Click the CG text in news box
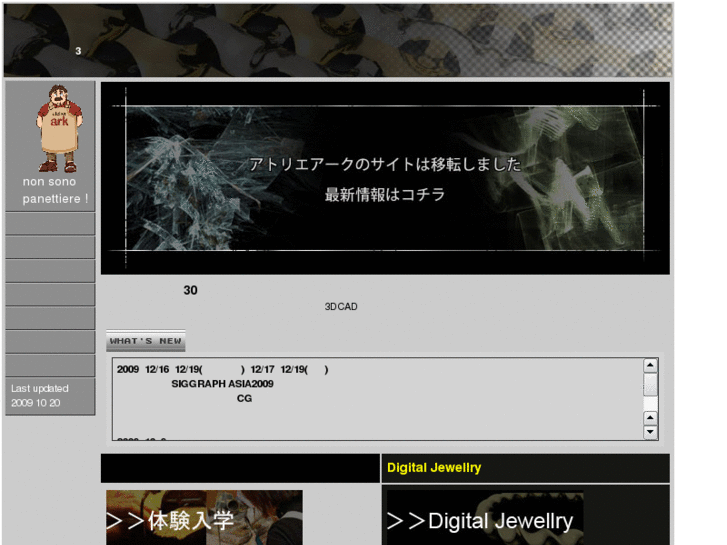Screen dimensions: 727x545 click(244, 398)
